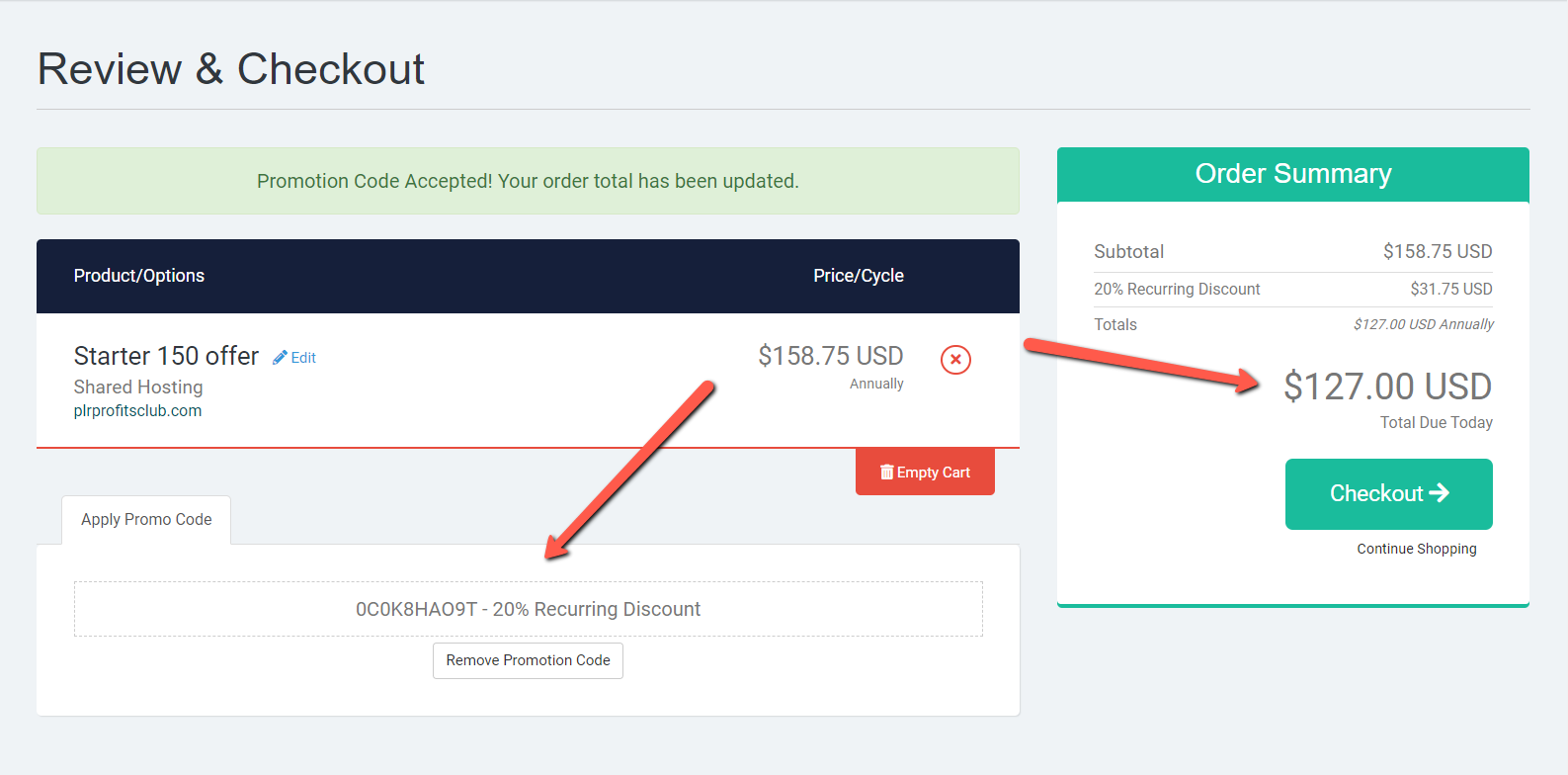Follow the Continue Shopping link
Screen dimensions: 1568x775
(1416, 549)
